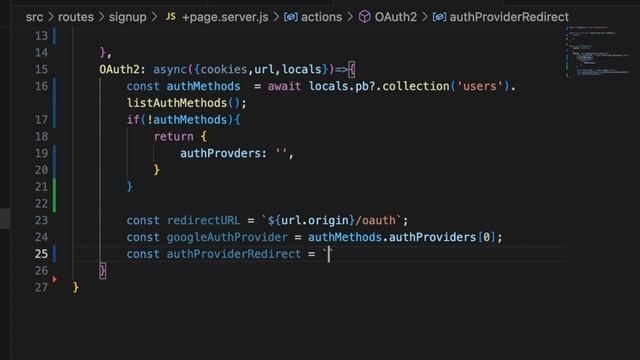Click 'authProvders' property on line 19

[x=220, y=153]
